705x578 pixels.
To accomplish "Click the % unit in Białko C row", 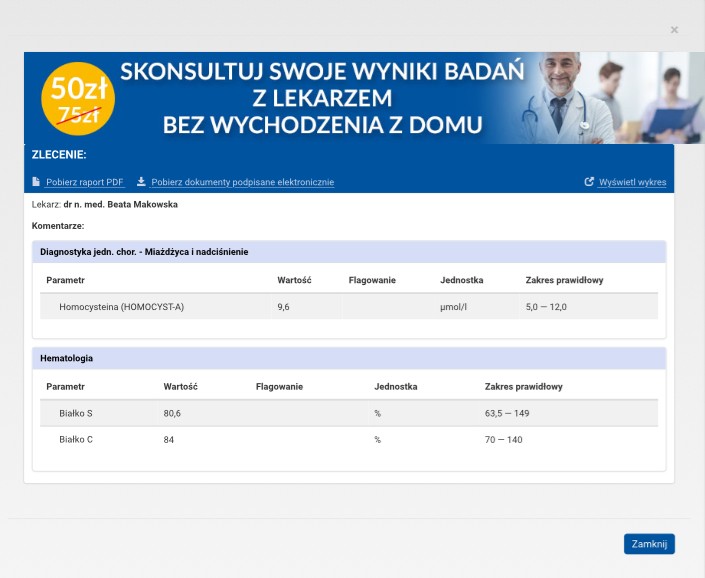I will (x=378, y=440).
